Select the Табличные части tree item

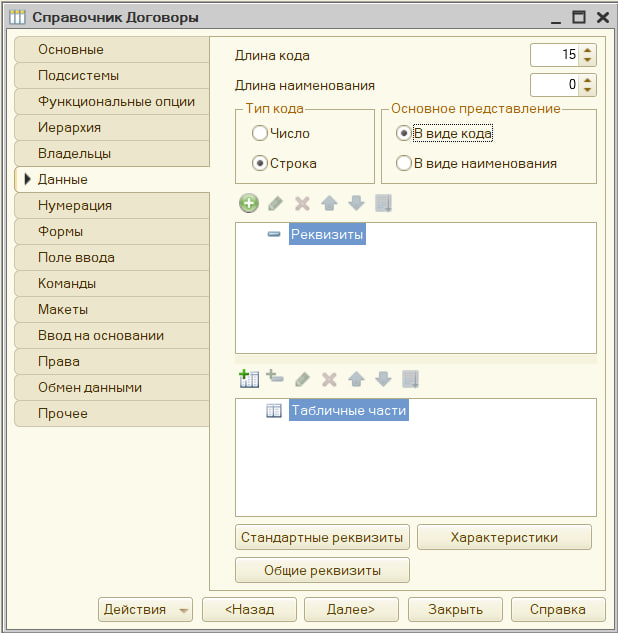coord(349,410)
